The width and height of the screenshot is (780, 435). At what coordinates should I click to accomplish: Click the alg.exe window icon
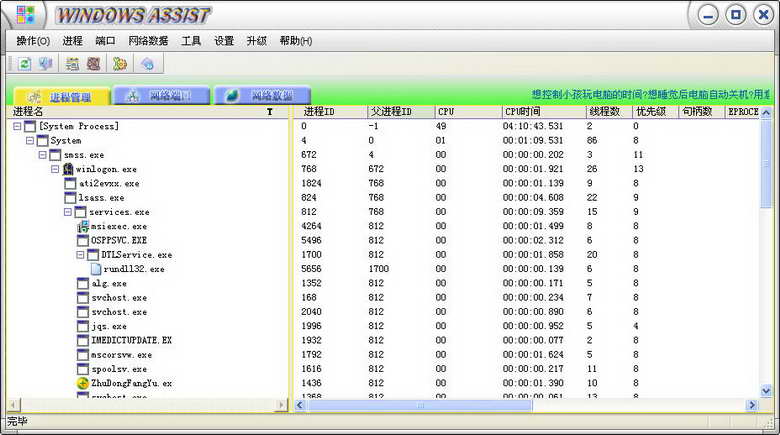tap(83, 284)
